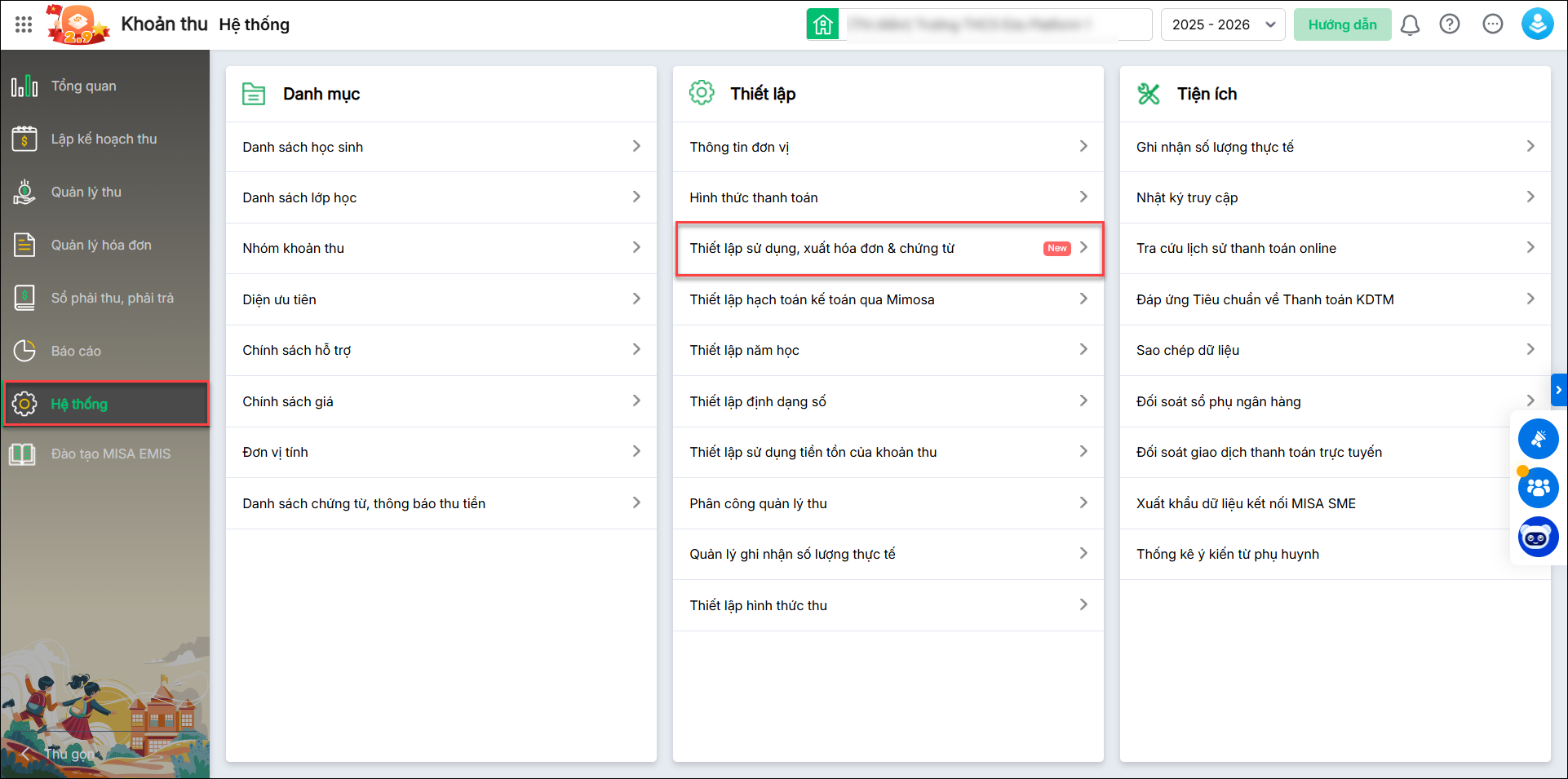This screenshot has height=779, width=1568.
Task: Open Thiết lập năm học setting
Action: coord(888,350)
